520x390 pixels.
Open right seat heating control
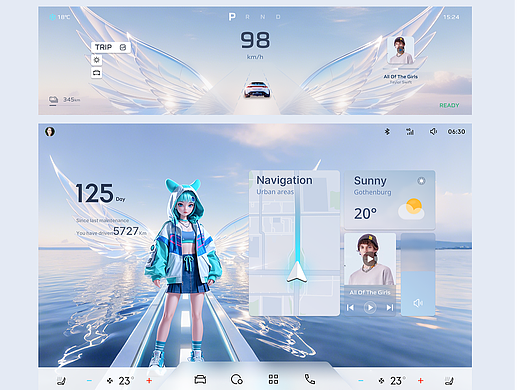[449, 380]
